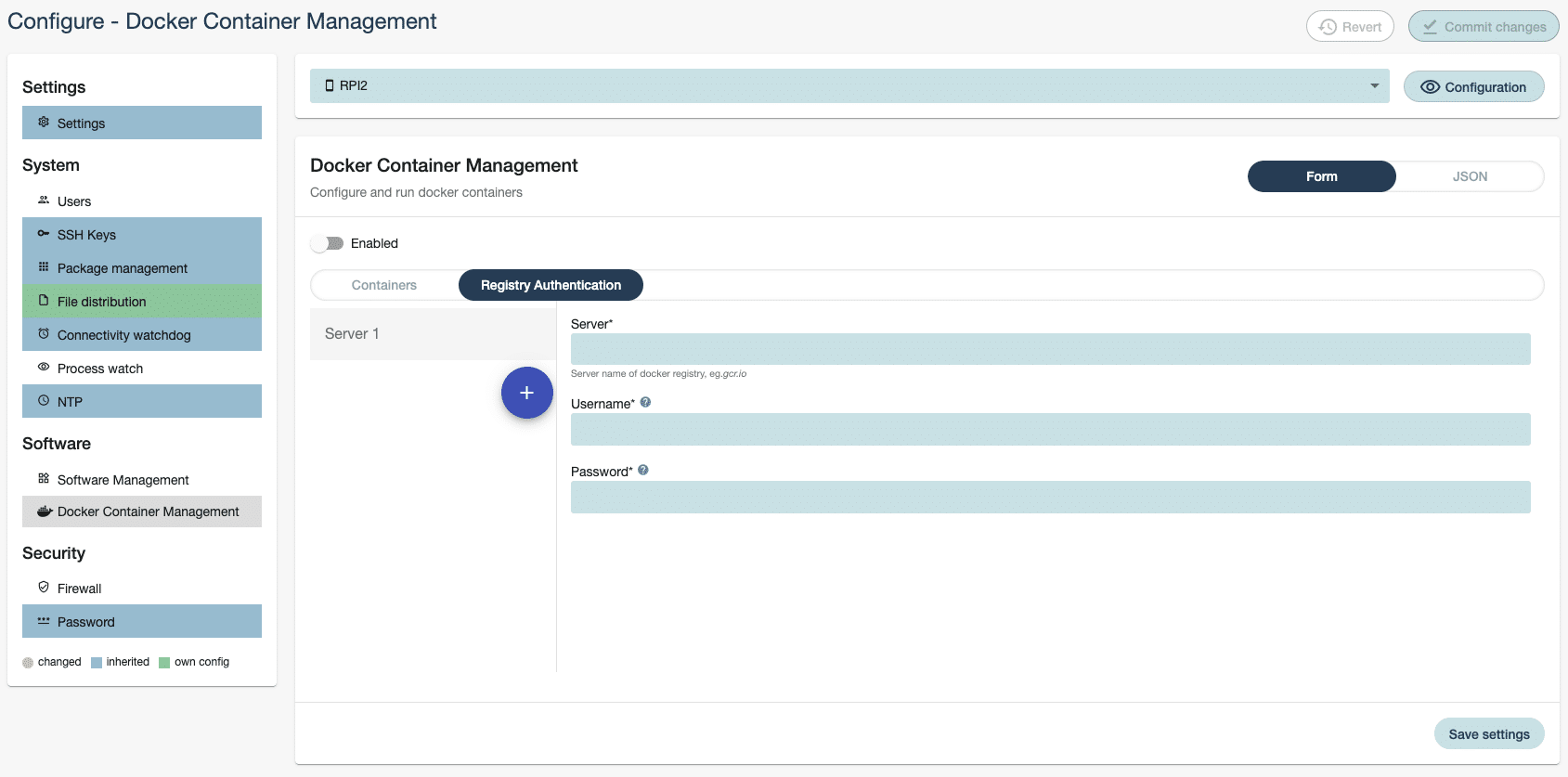Click the NTP clock icon
The image size is (1568, 777).
point(44,401)
